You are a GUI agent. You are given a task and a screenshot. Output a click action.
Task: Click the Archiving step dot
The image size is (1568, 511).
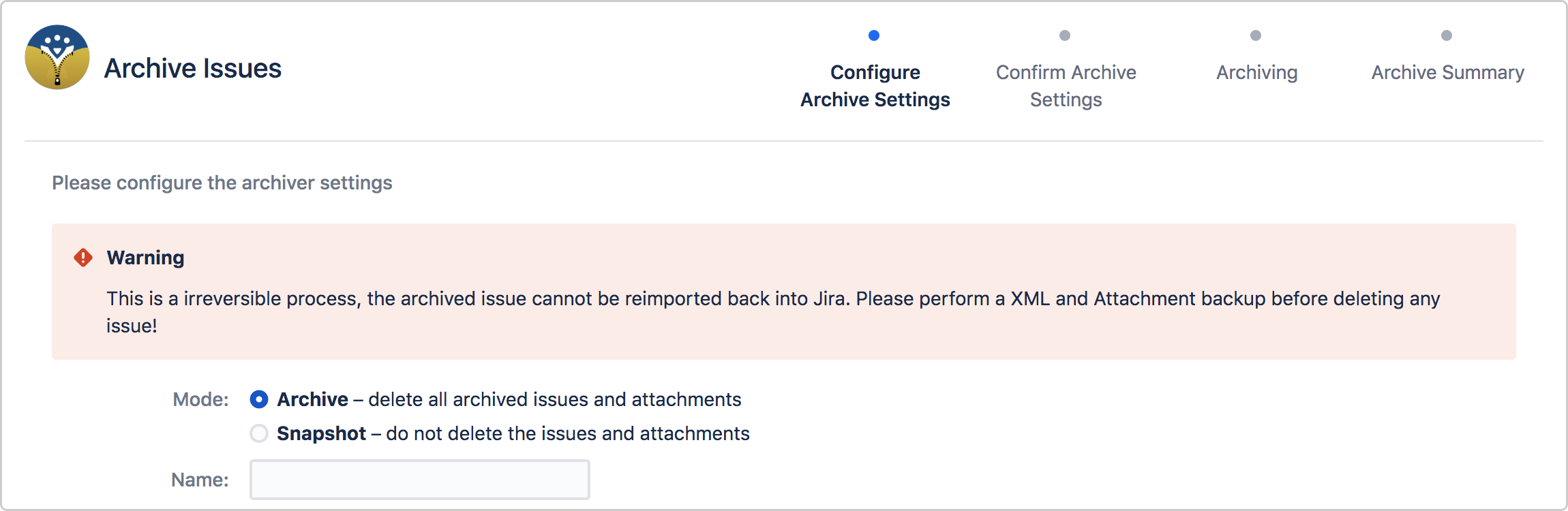[1256, 35]
